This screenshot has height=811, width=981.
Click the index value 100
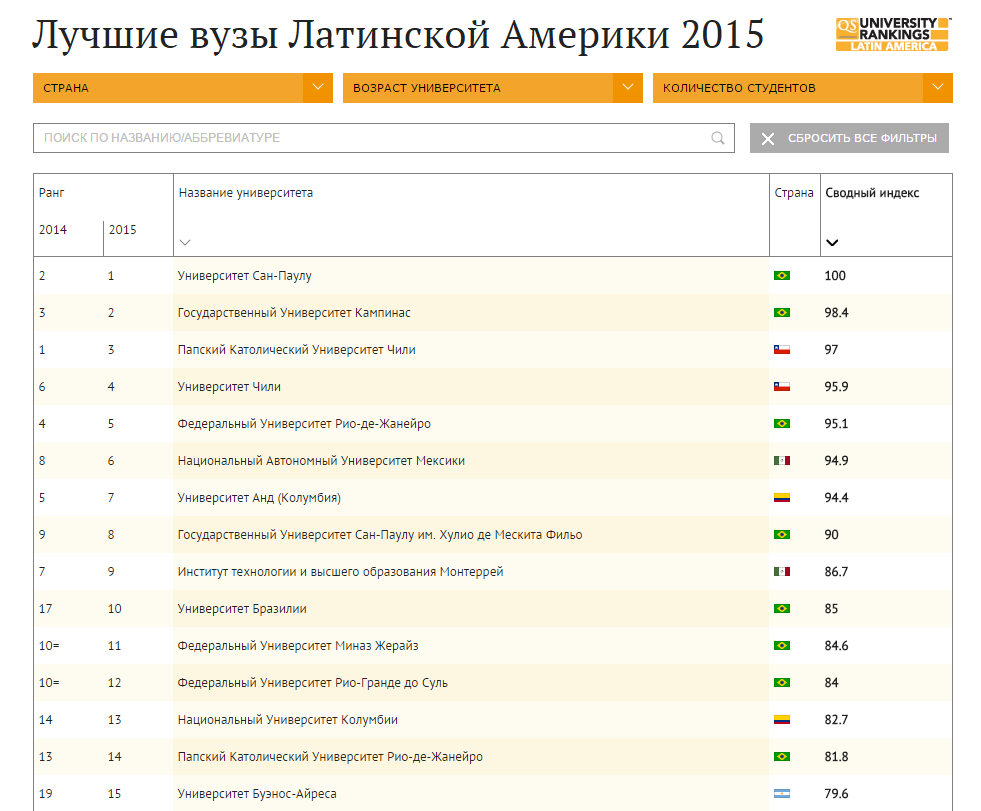pyautogui.click(x=835, y=275)
